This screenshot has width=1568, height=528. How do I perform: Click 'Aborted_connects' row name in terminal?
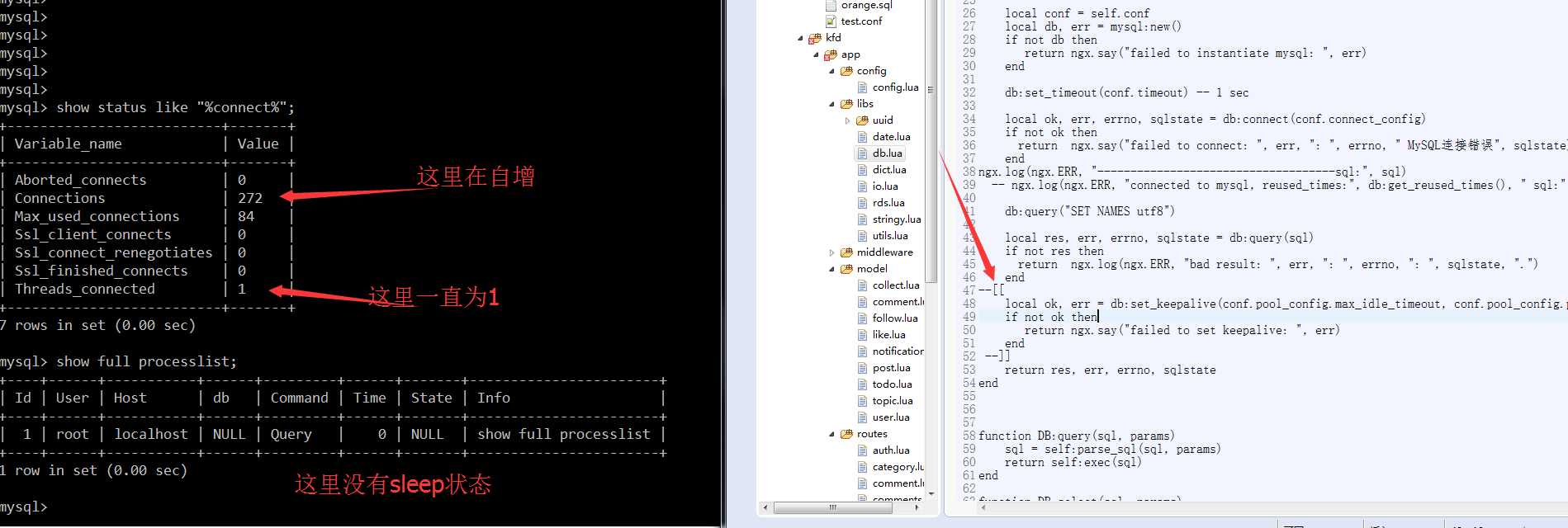pyautogui.click(x=80, y=180)
